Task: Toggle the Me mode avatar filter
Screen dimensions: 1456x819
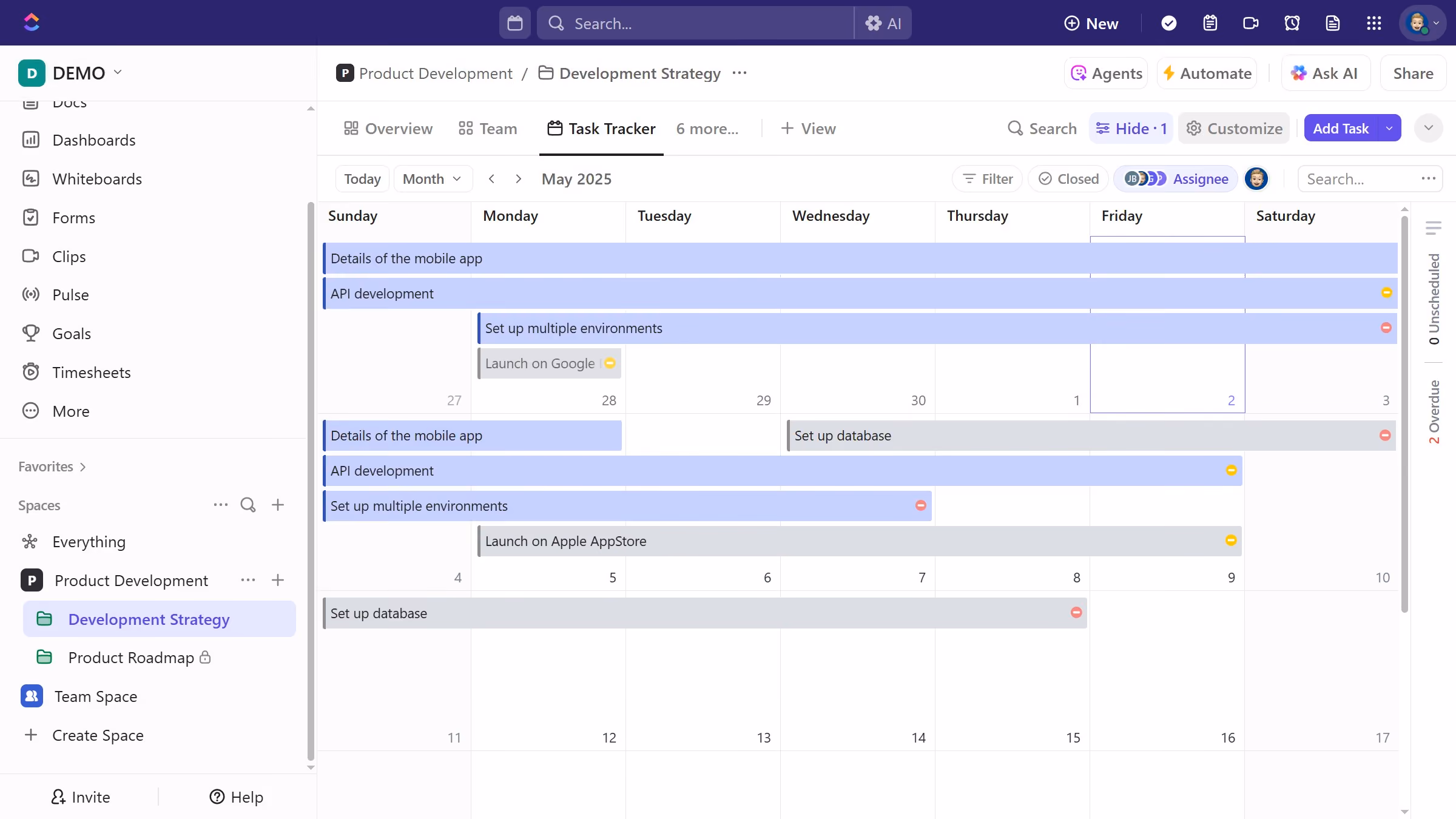Action: tap(1256, 179)
